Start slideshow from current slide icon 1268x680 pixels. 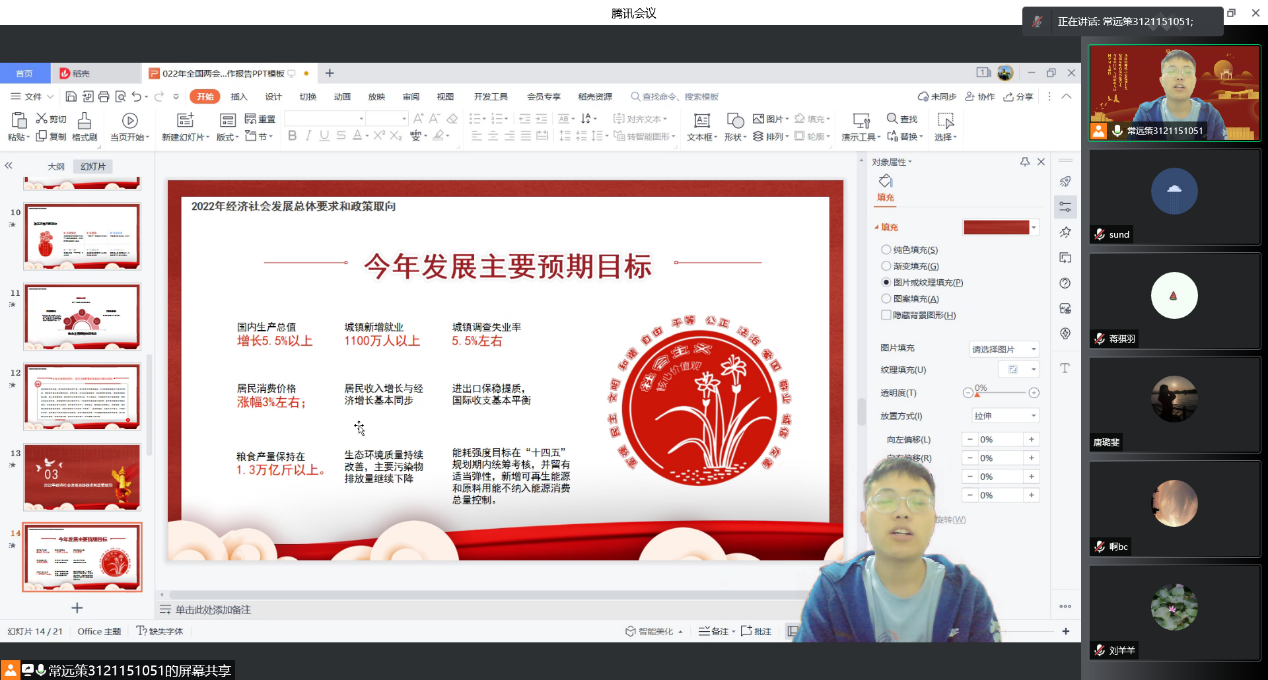(x=129, y=121)
